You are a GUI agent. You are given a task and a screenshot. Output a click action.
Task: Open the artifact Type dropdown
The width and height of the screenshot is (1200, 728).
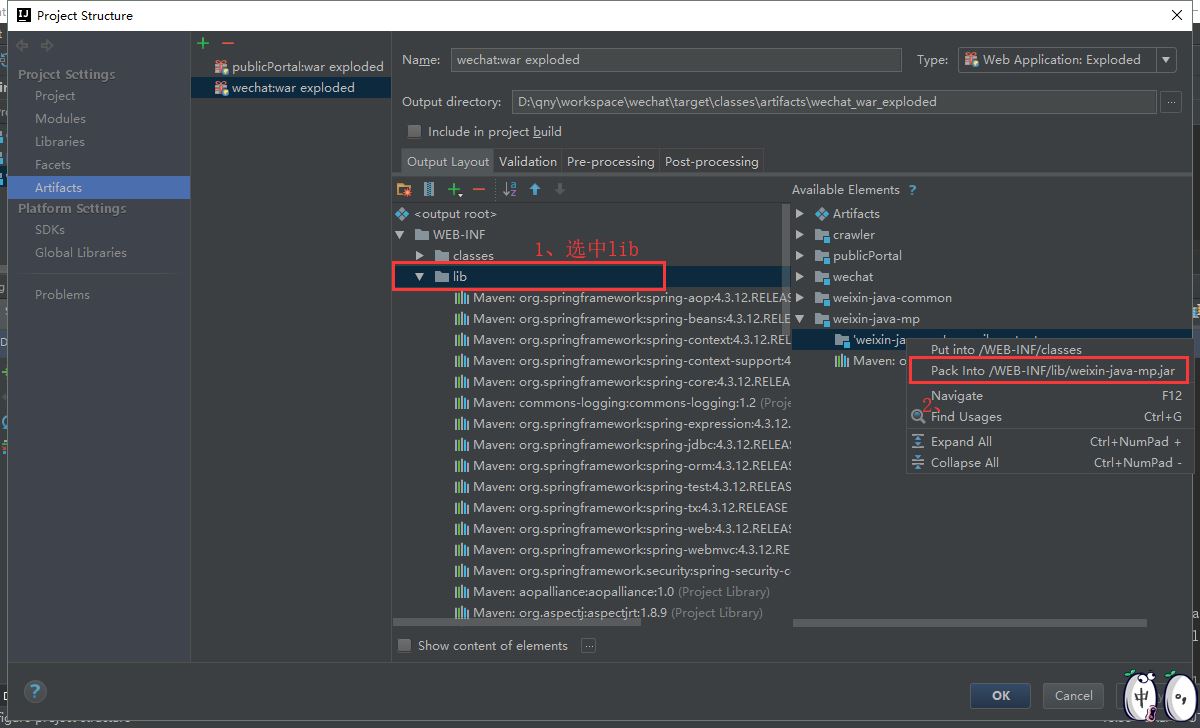pos(1166,60)
